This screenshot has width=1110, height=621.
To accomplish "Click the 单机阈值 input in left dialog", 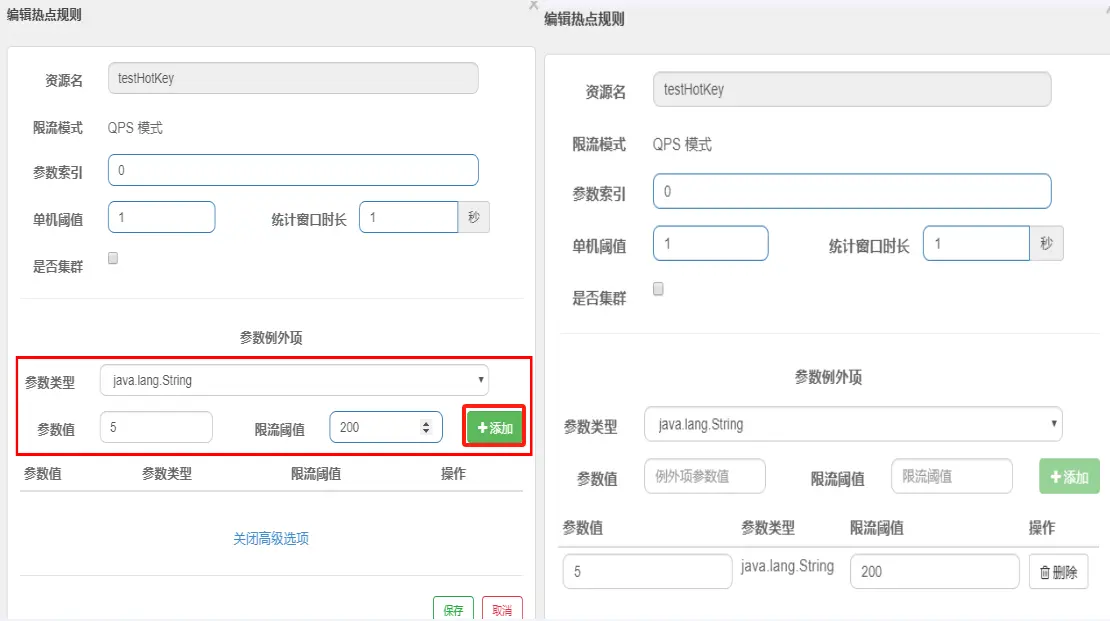I will (x=161, y=217).
